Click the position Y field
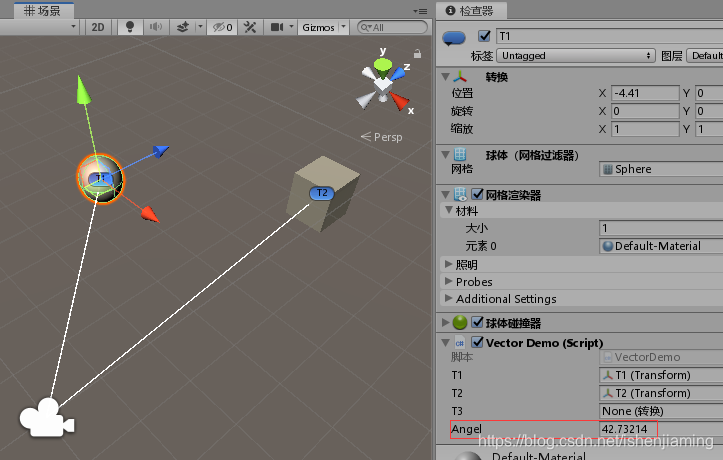The height and width of the screenshot is (460, 723). pos(709,93)
